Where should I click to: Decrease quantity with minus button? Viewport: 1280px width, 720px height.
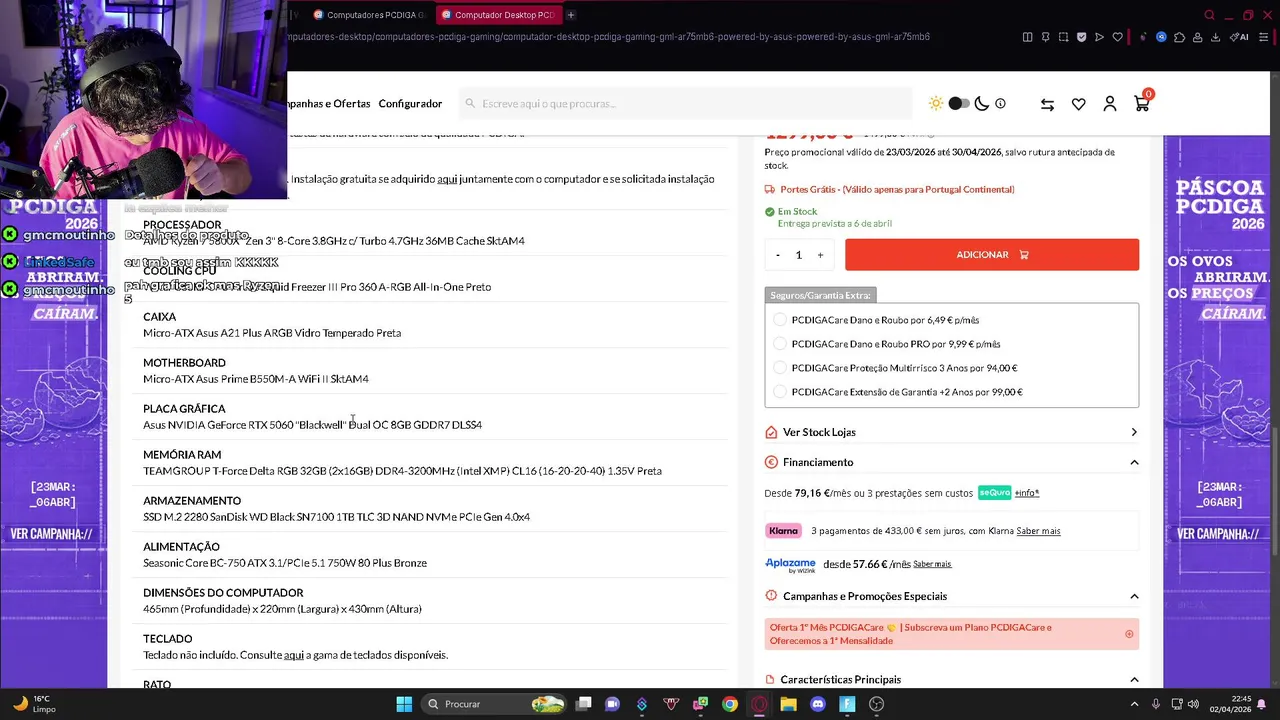coord(778,255)
